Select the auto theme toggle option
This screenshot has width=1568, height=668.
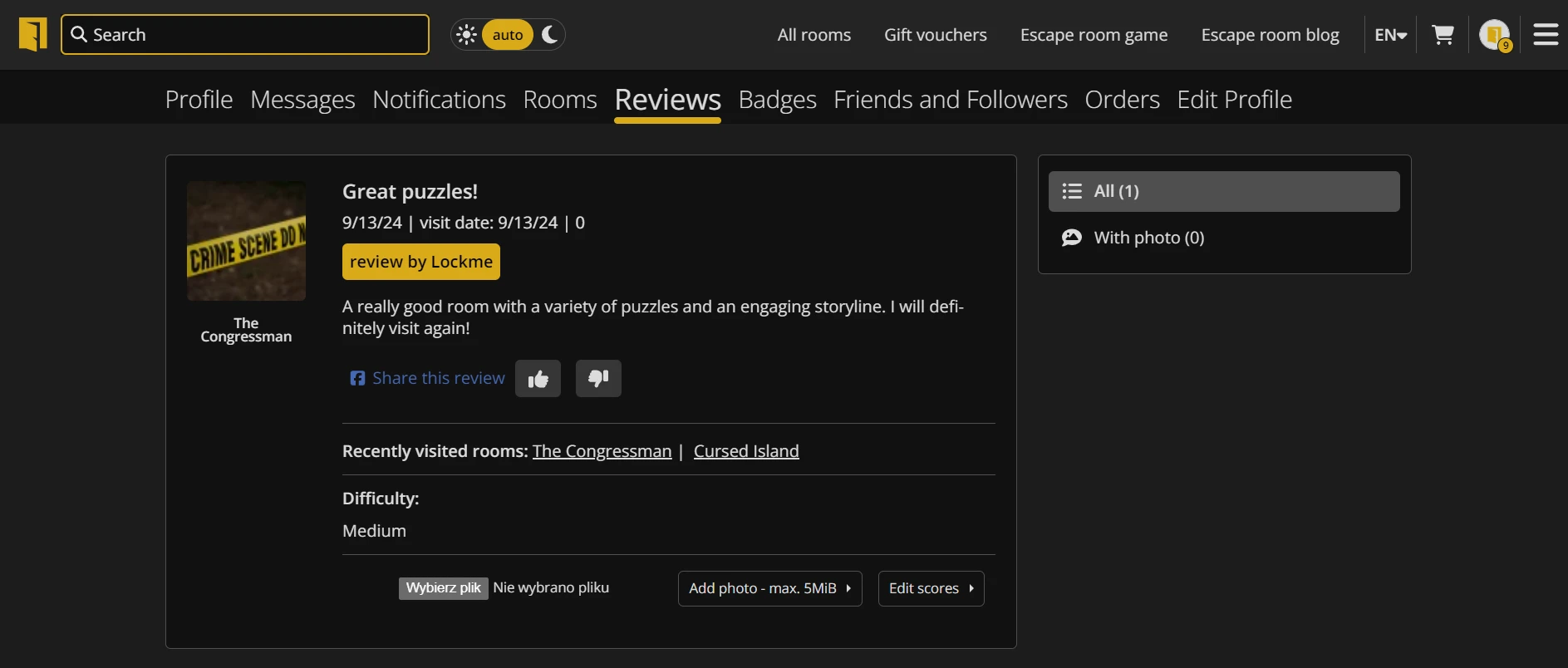[x=508, y=35]
